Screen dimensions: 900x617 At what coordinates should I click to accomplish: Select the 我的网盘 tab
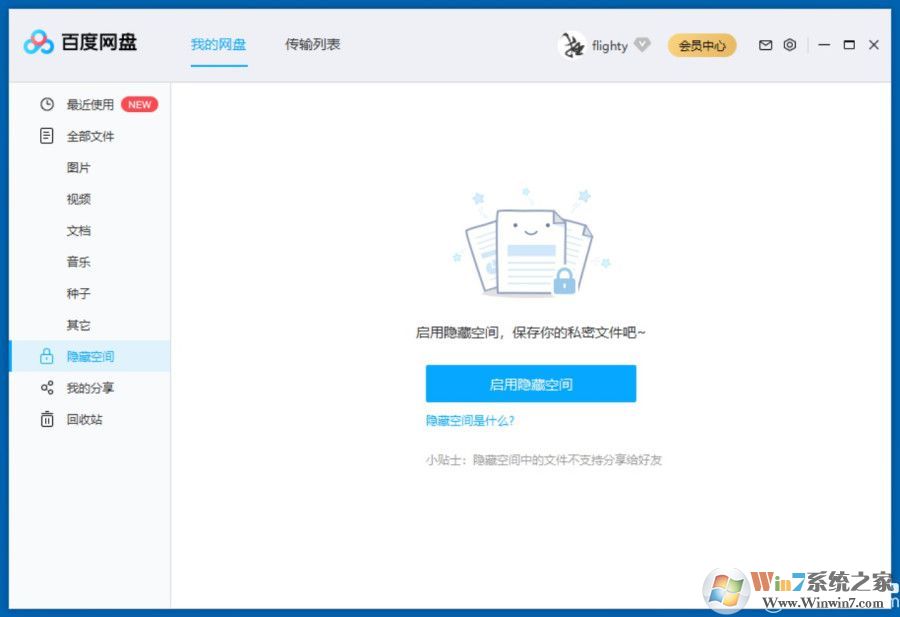click(219, 44)
